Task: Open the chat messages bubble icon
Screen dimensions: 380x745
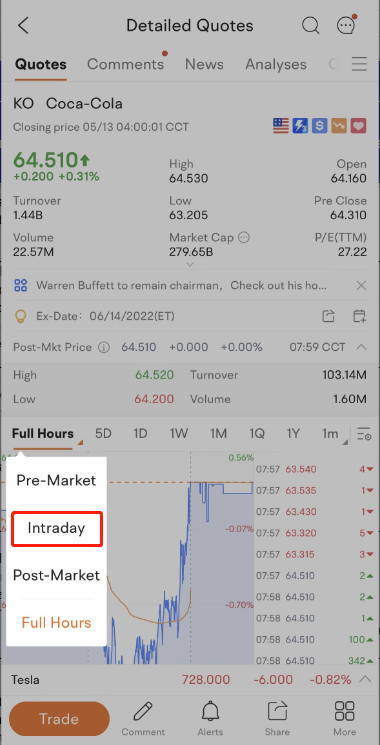Action: pyautogui.click(x=346, y=25)
